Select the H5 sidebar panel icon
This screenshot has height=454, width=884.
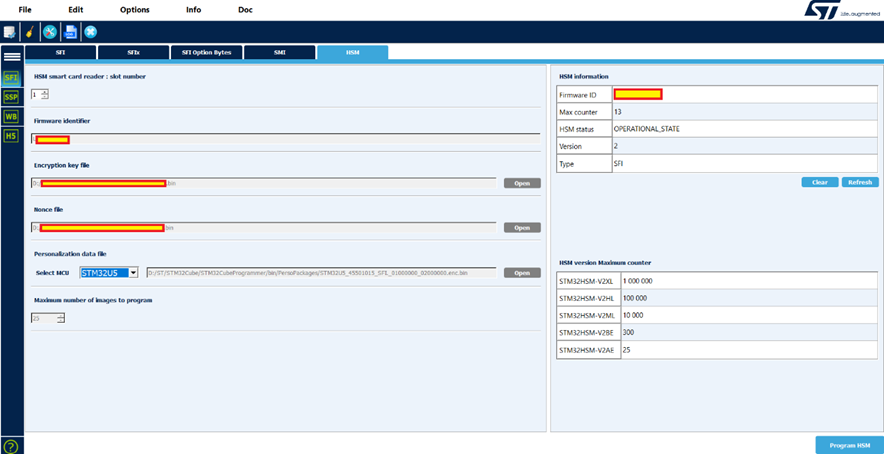point(11,135)
